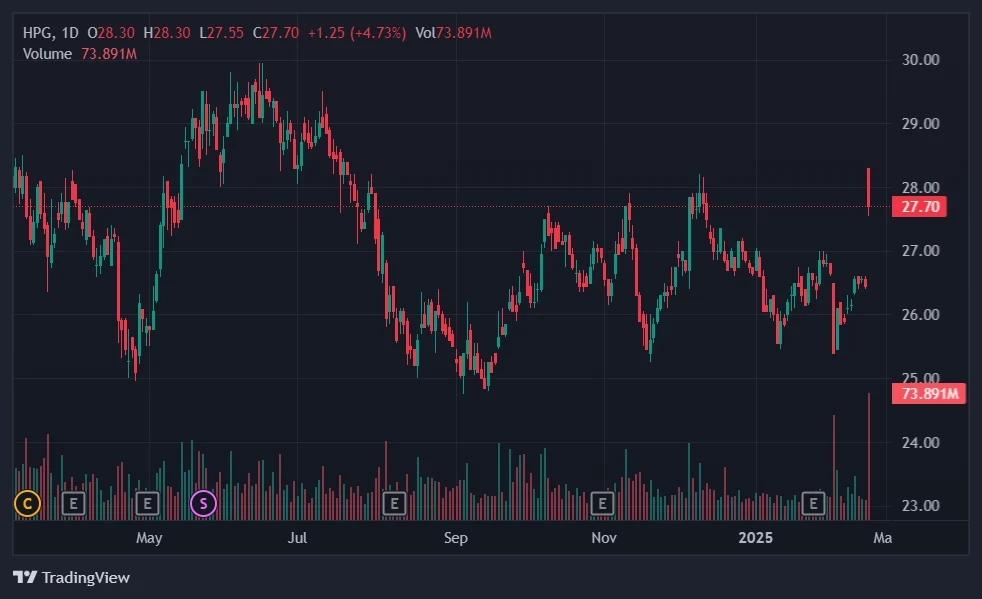Viewport: 982px width, 599px height.
Task: Click the May label on time axis
Action: point(149,538)
